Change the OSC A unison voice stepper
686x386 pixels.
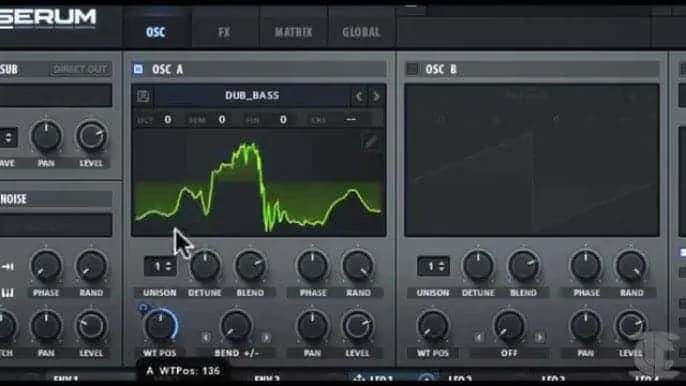(161, 266)
